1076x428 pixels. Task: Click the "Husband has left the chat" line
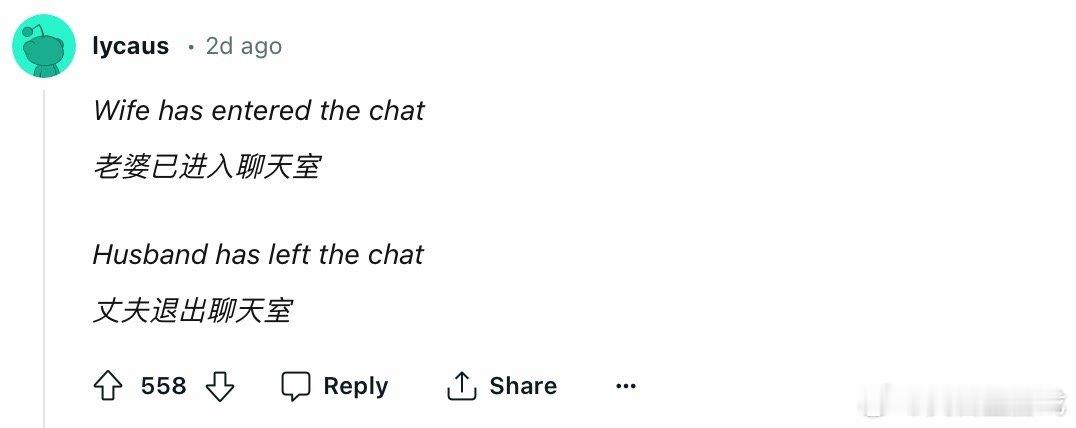[x=258, y=255]
